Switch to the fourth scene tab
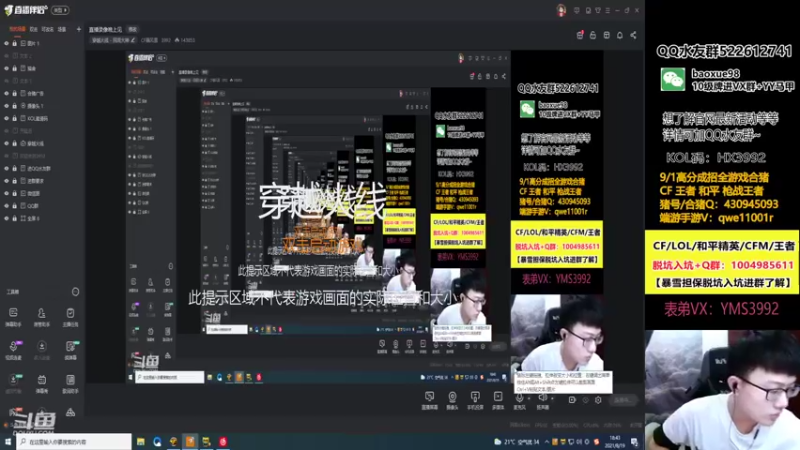This screenshot has height=450, width=800. (62, 29)
